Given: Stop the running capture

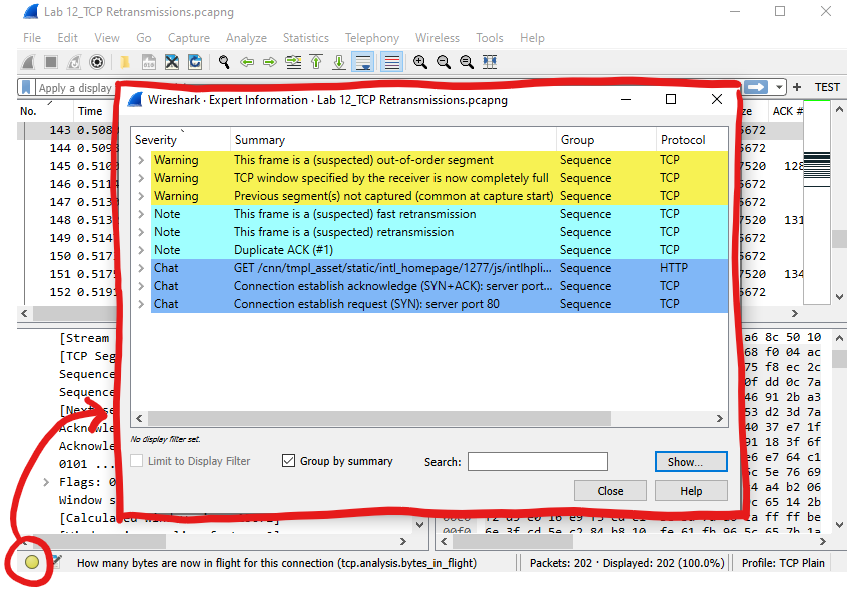Looking at the screenshot, I should pyautogui.click(x=51, y=62).
